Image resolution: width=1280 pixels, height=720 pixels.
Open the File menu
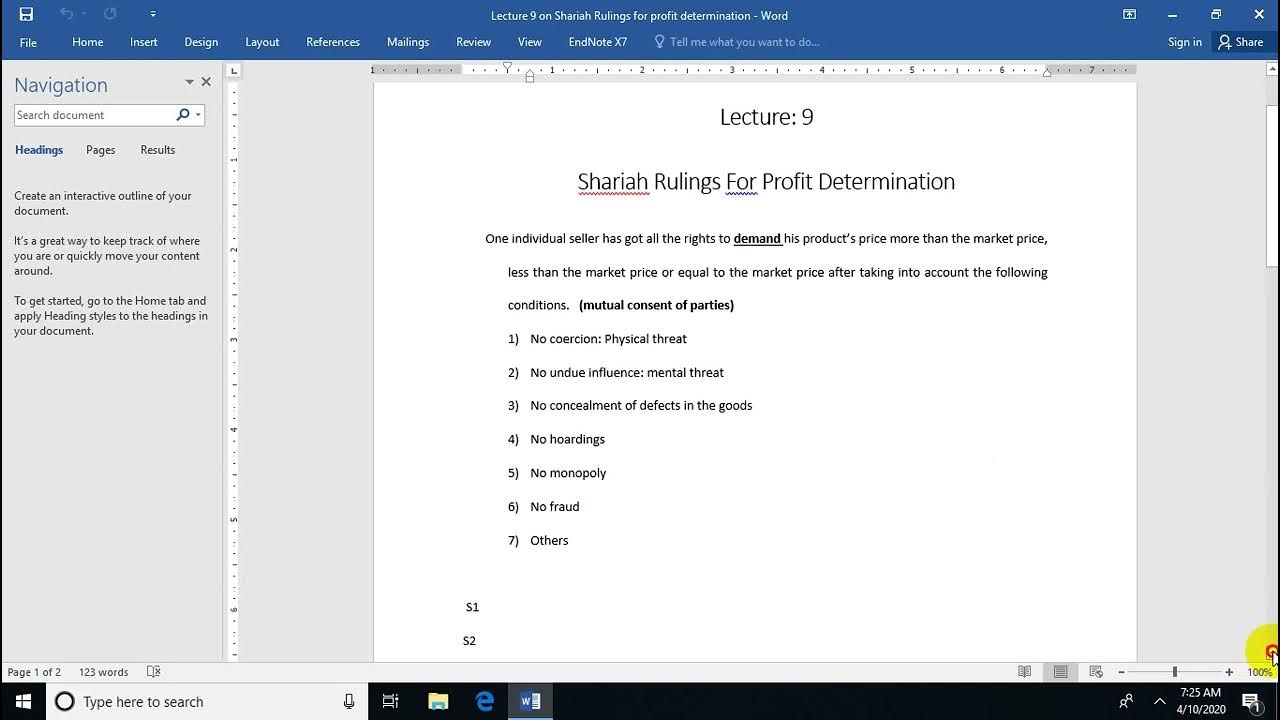(28, 42)
